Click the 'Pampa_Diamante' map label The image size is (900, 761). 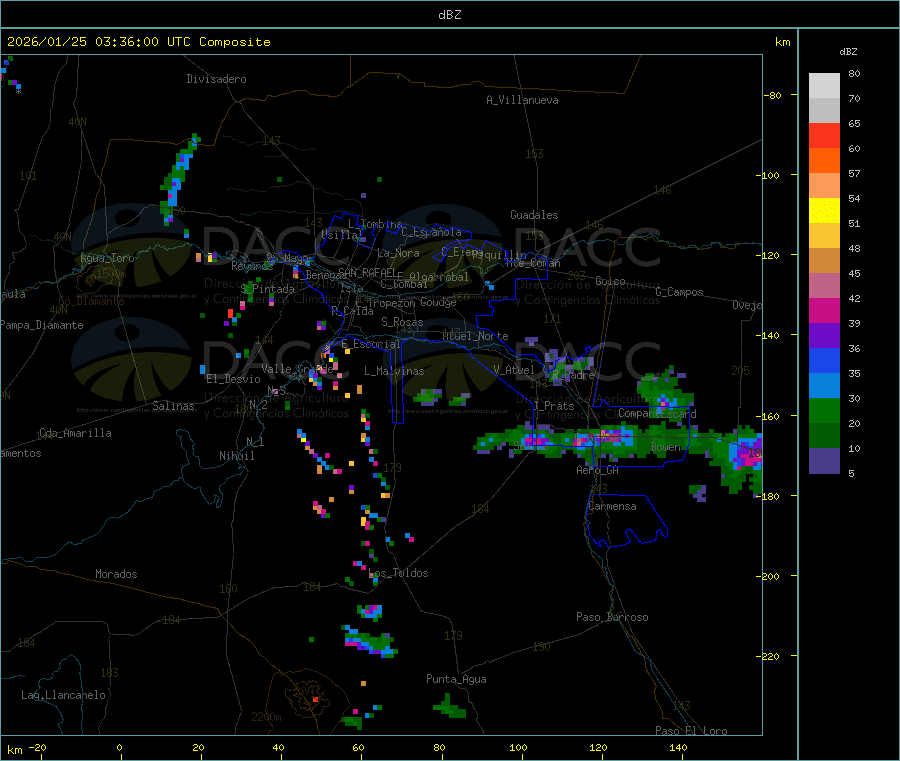click(41, 325)
